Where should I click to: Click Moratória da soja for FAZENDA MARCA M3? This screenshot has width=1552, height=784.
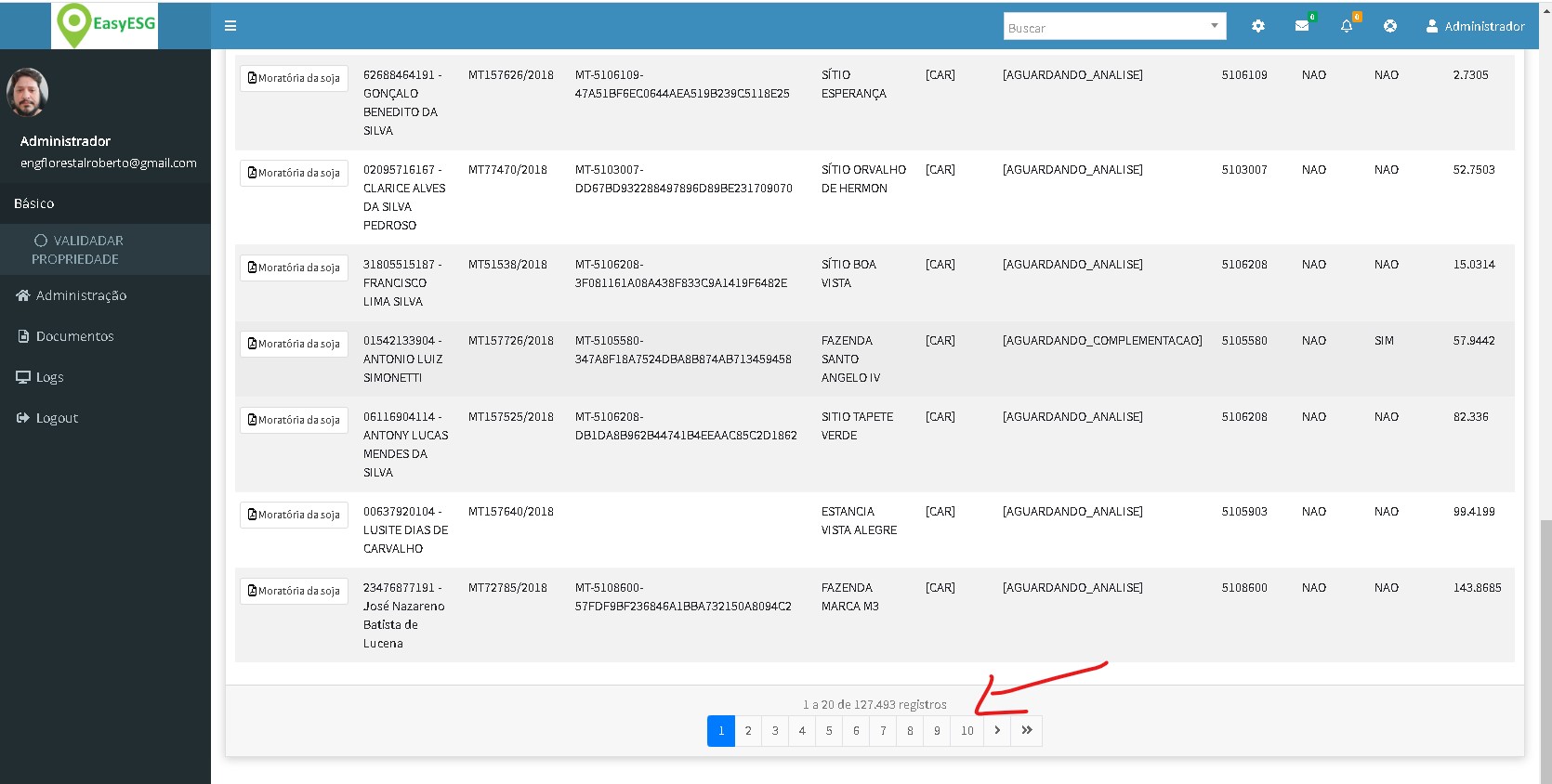(294, 591)
